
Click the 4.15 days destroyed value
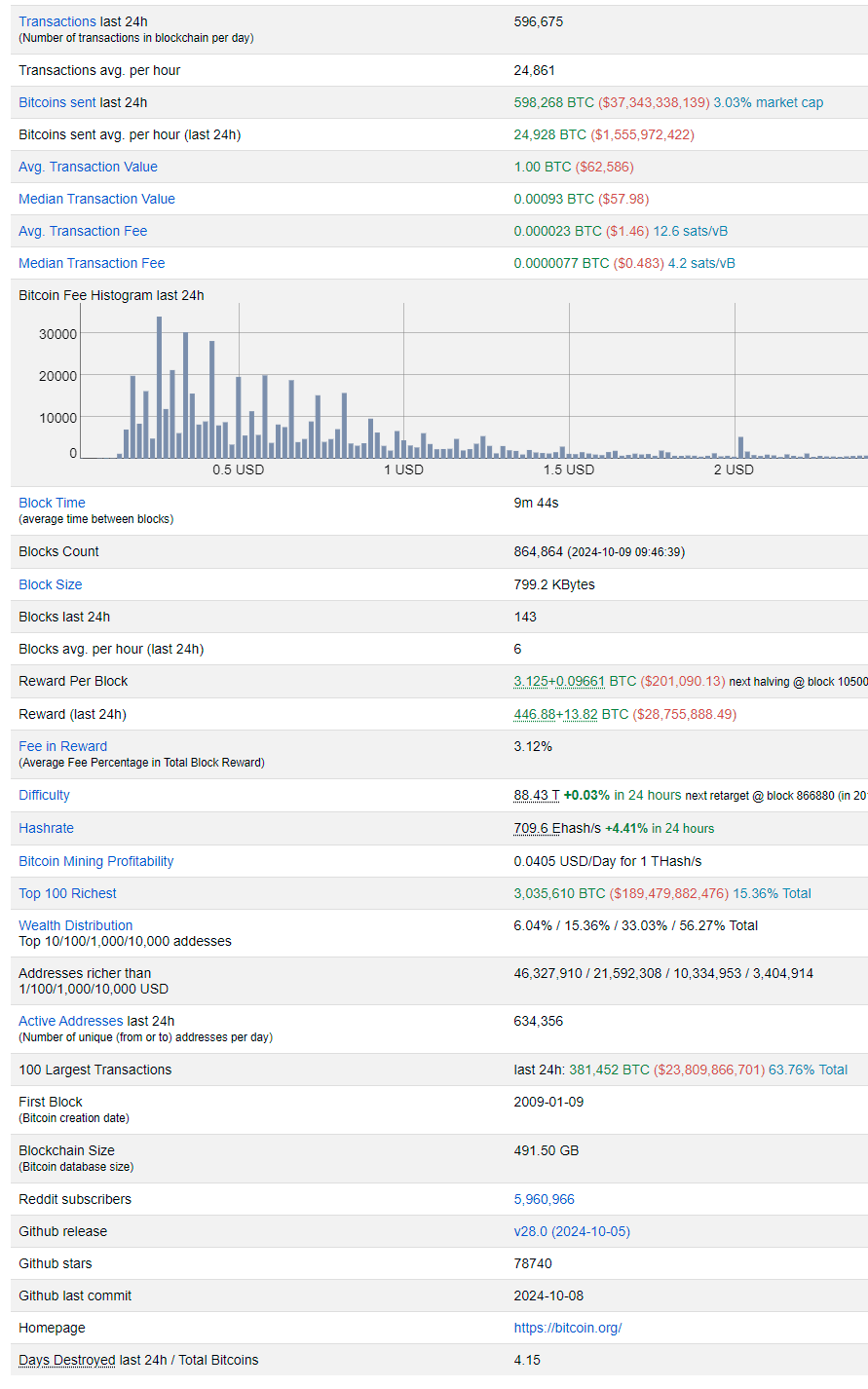tap(527, 1360)
